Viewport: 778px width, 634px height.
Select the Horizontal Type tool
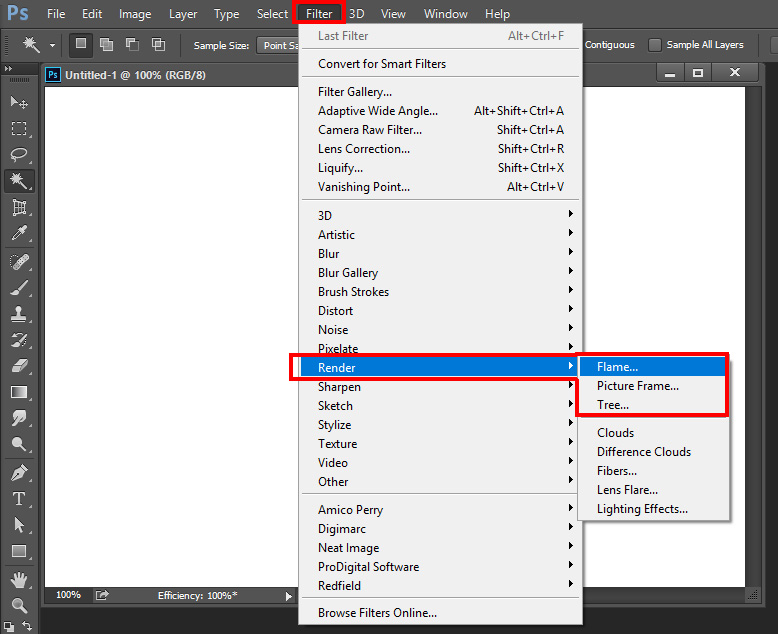[x=19, y=499]
